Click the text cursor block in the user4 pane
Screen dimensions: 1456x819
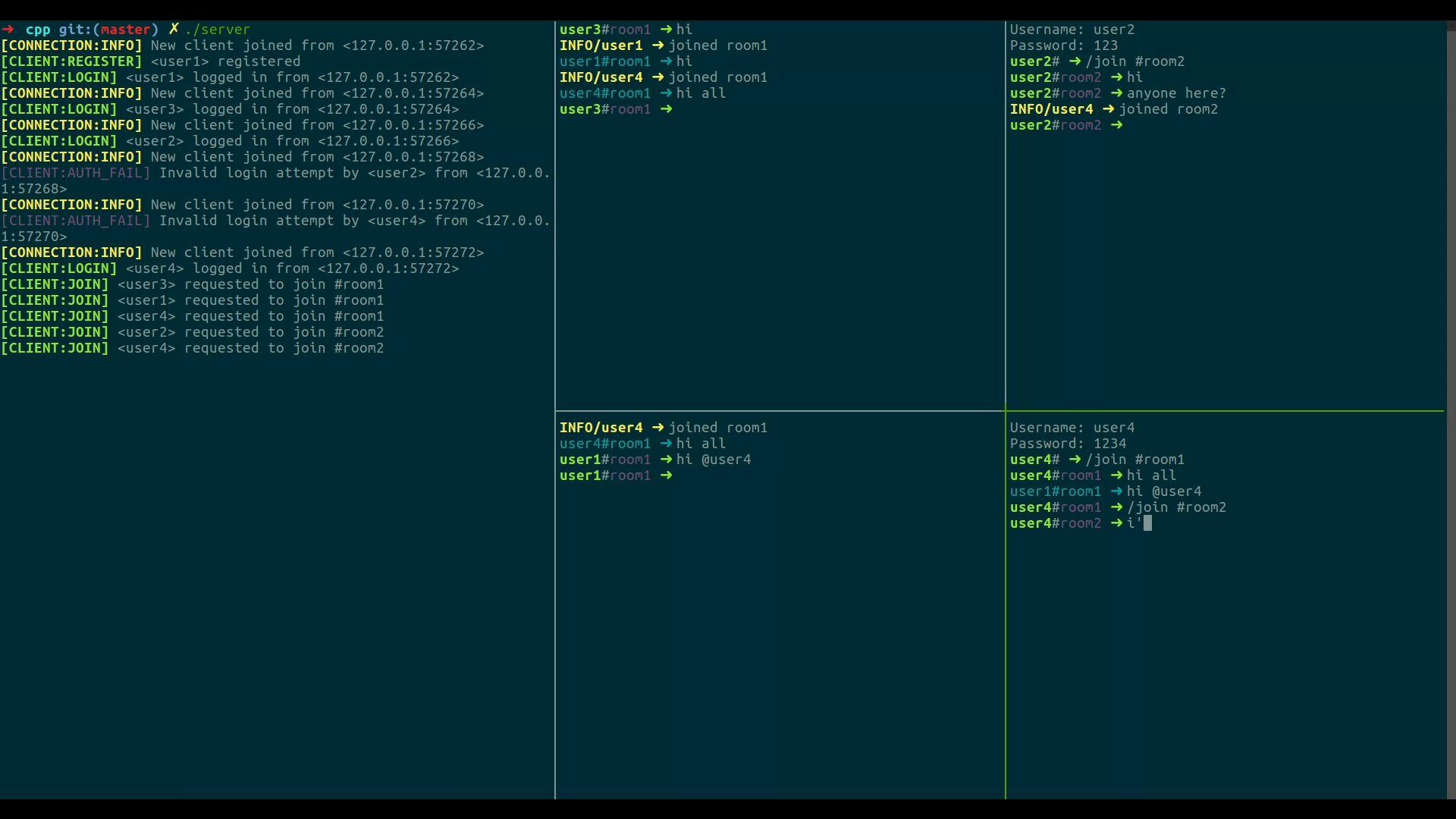(1147, 523)
